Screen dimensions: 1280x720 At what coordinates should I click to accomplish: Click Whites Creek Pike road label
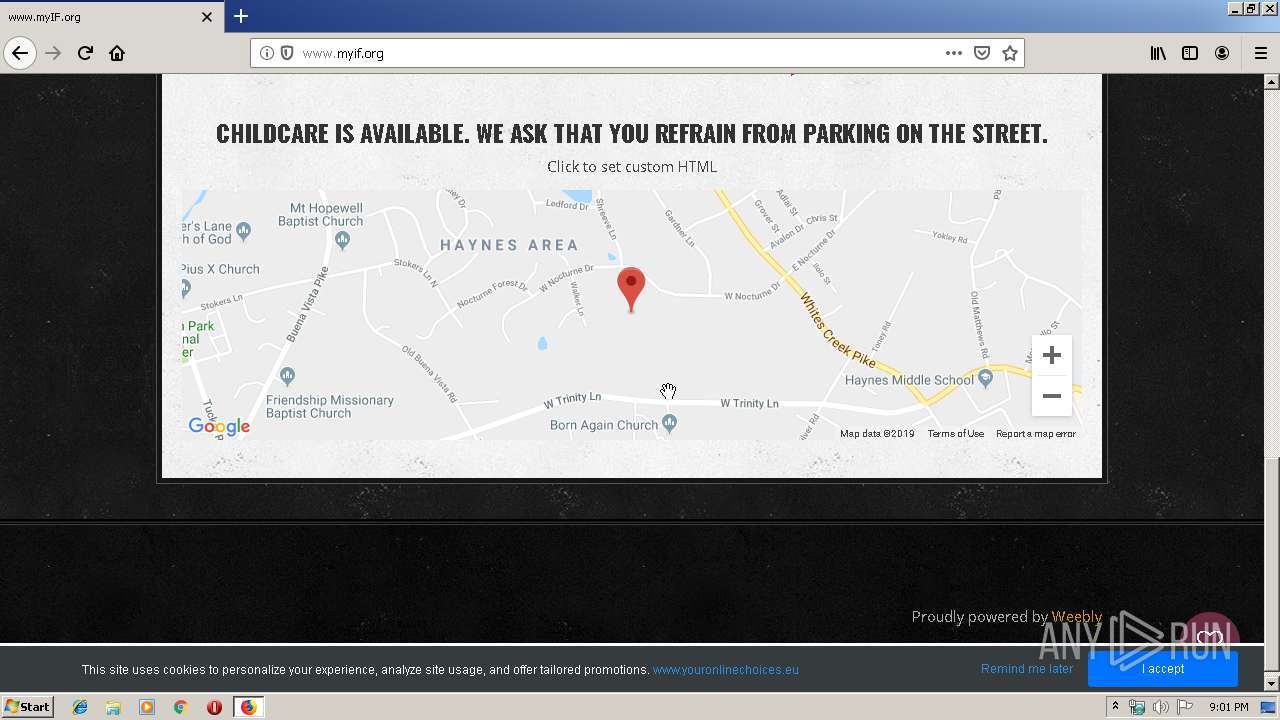(x=838, y=330)
